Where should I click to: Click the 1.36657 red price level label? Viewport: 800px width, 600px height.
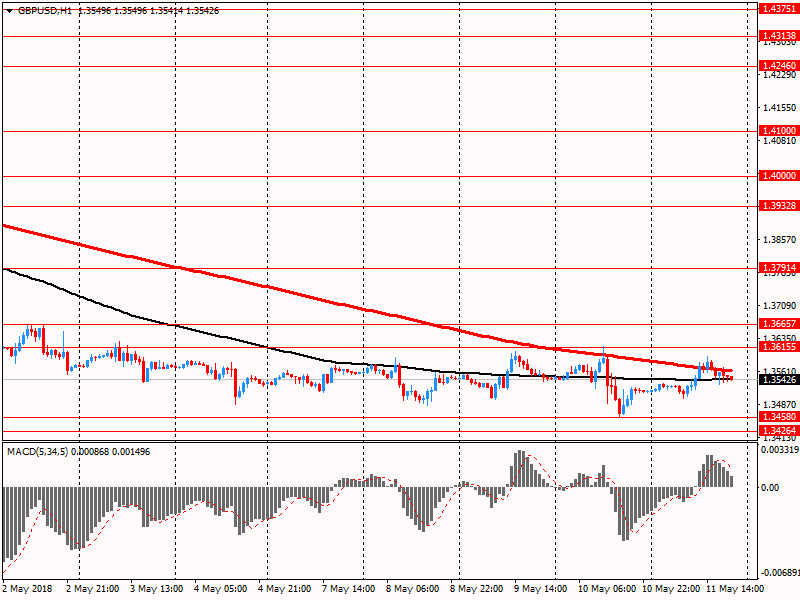pyautogui.click(x=779, y=324)
